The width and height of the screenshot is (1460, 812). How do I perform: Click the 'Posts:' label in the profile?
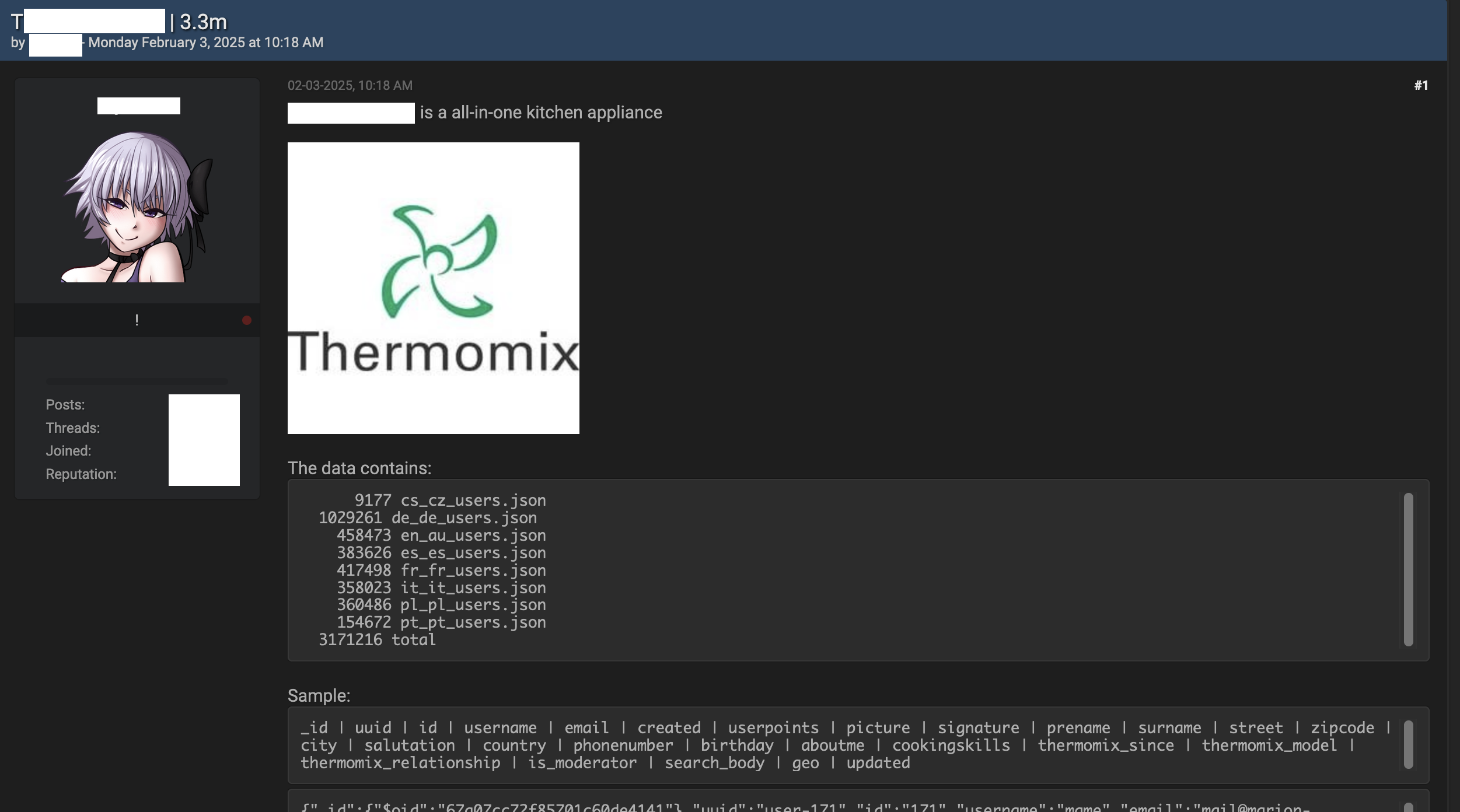pyautogui.click(x=65, y=405)
